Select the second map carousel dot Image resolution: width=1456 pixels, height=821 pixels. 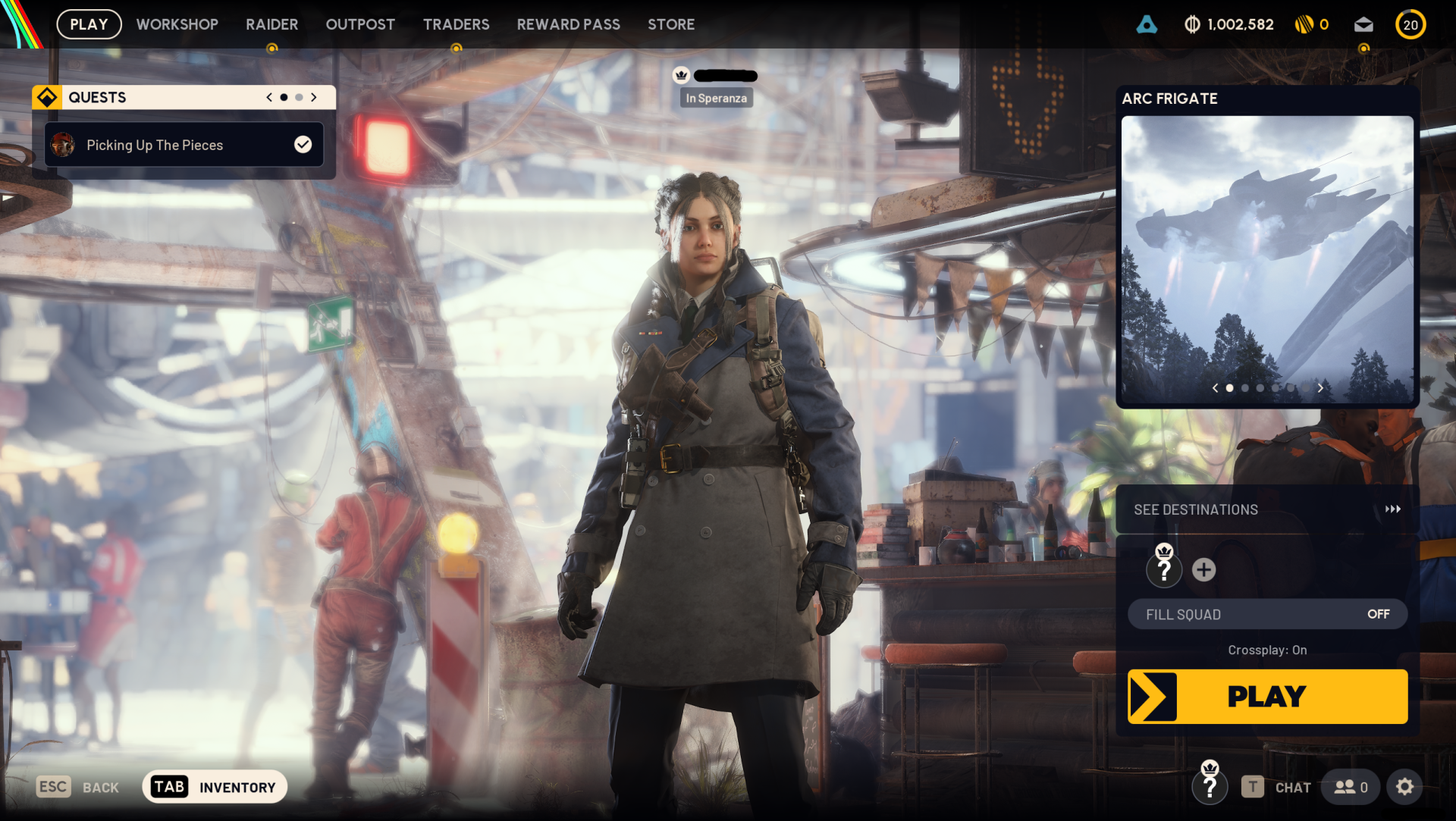point(1244,387)
